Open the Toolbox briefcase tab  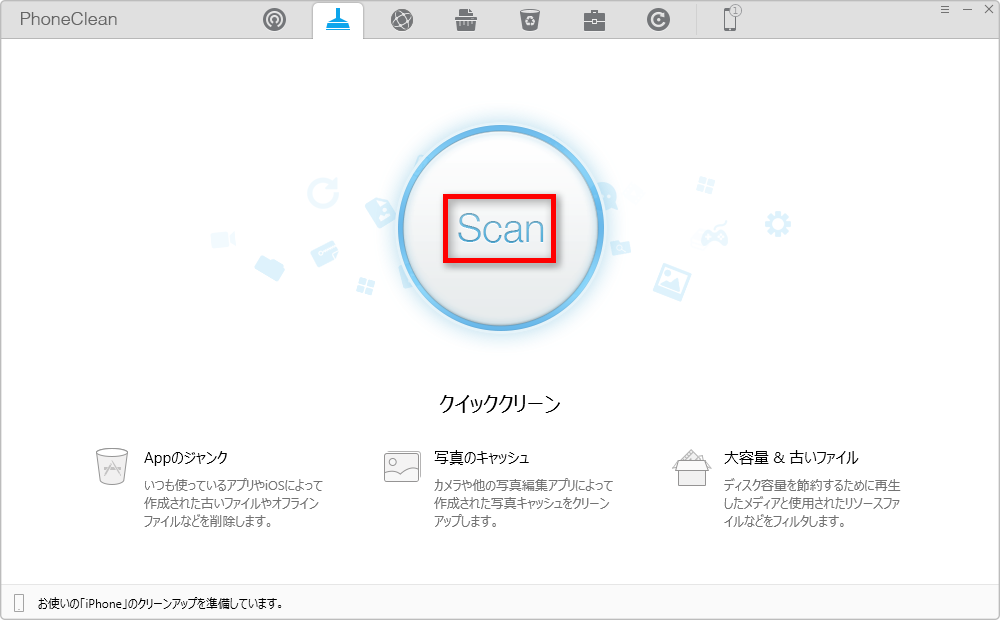594,20
